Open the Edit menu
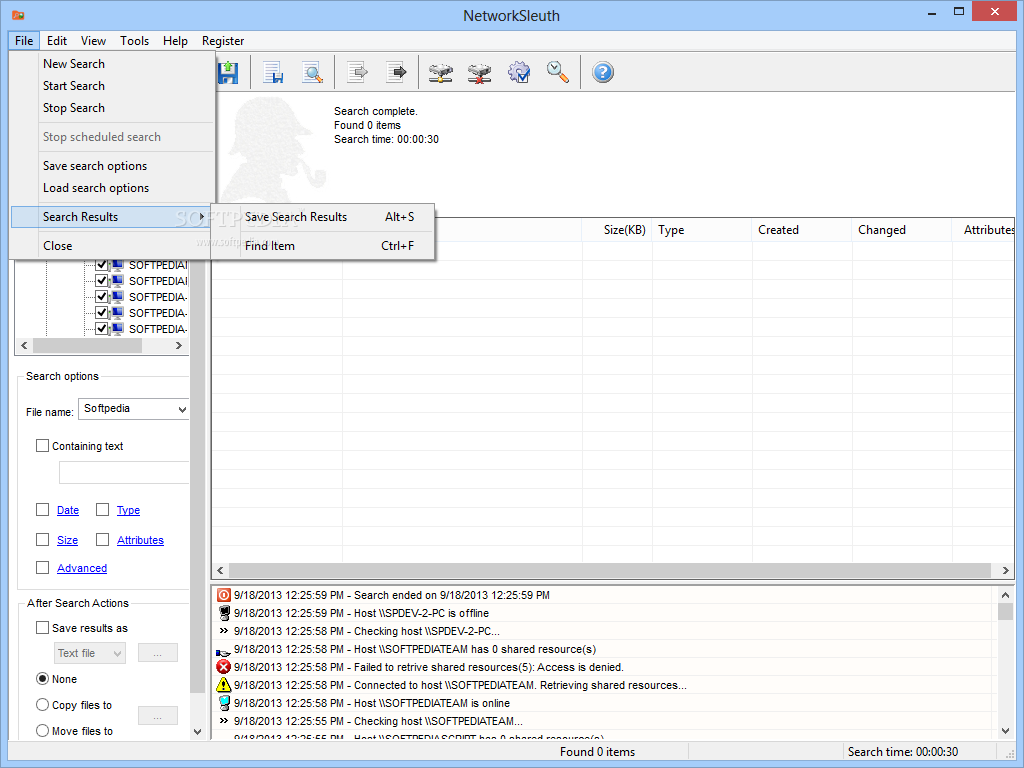 click(57, 40)
